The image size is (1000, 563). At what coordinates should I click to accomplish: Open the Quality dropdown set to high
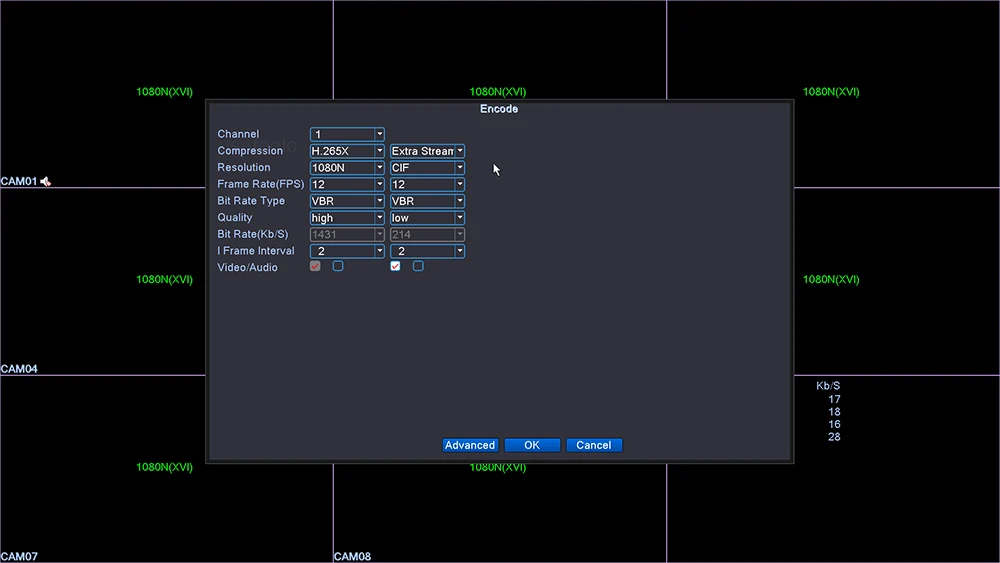point(347,217)
